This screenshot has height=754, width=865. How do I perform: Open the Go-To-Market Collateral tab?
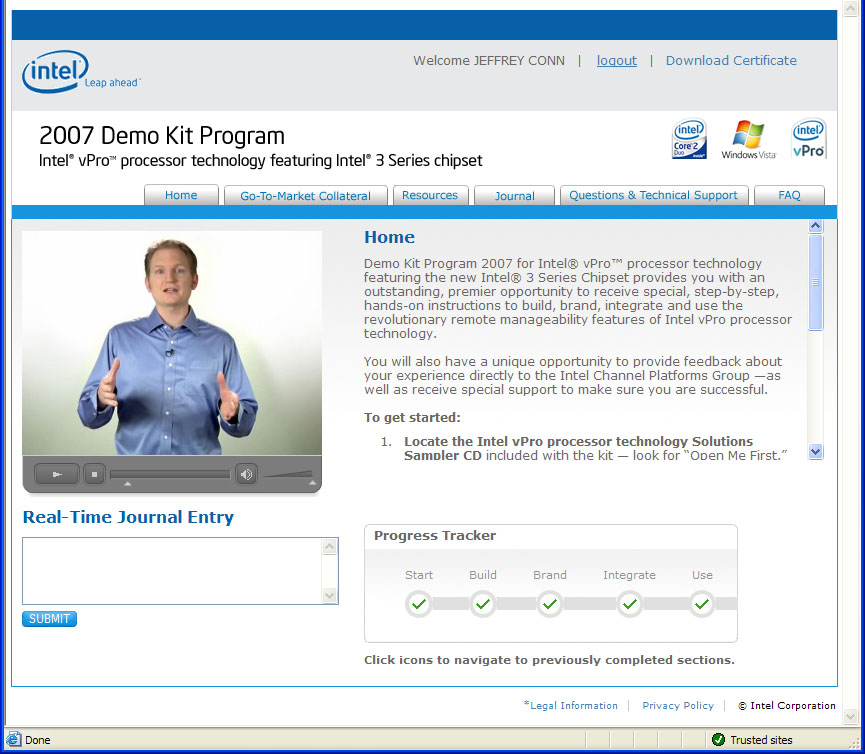coord(306,196)
